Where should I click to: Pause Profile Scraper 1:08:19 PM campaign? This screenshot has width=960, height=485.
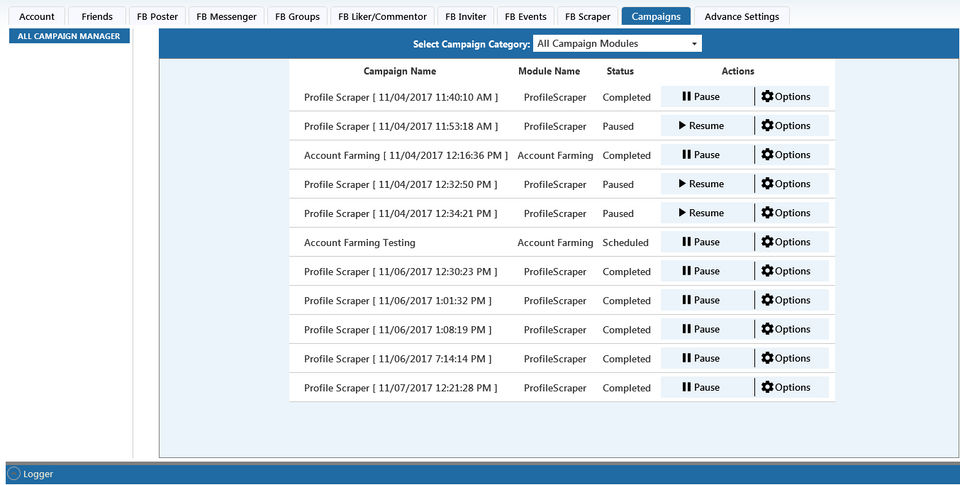click(707, 329)
